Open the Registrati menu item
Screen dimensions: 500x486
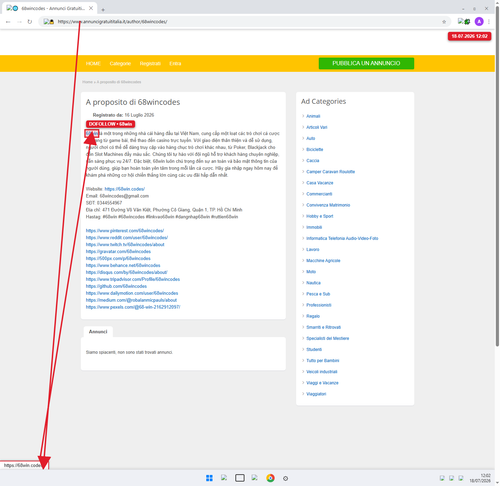tap(150, 64)
